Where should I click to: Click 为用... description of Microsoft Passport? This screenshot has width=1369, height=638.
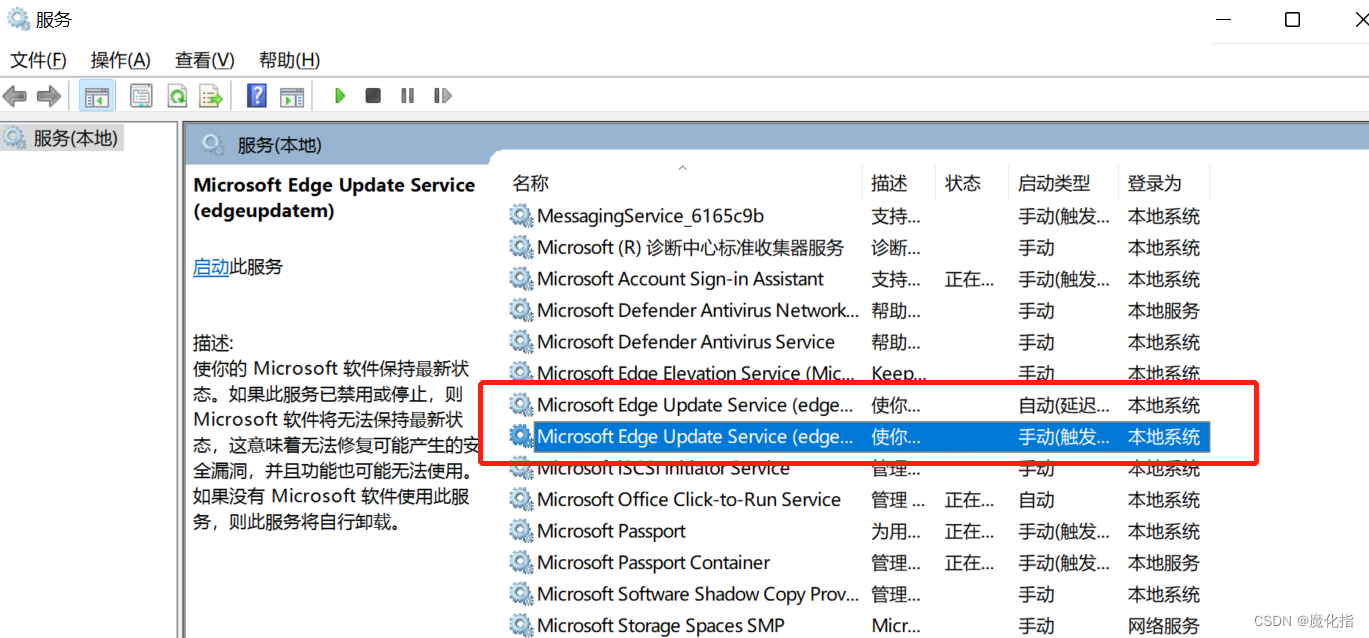point(896,531)
